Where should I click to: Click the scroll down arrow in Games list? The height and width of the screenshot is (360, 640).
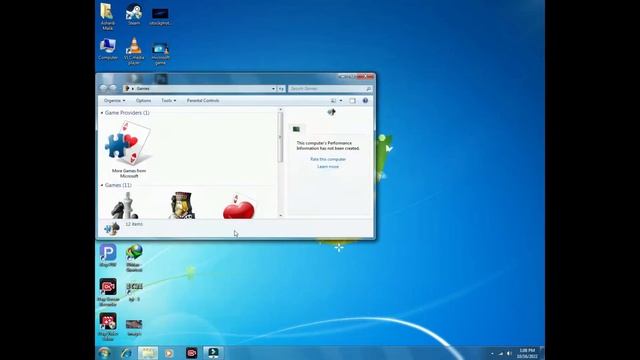[280, 215]
